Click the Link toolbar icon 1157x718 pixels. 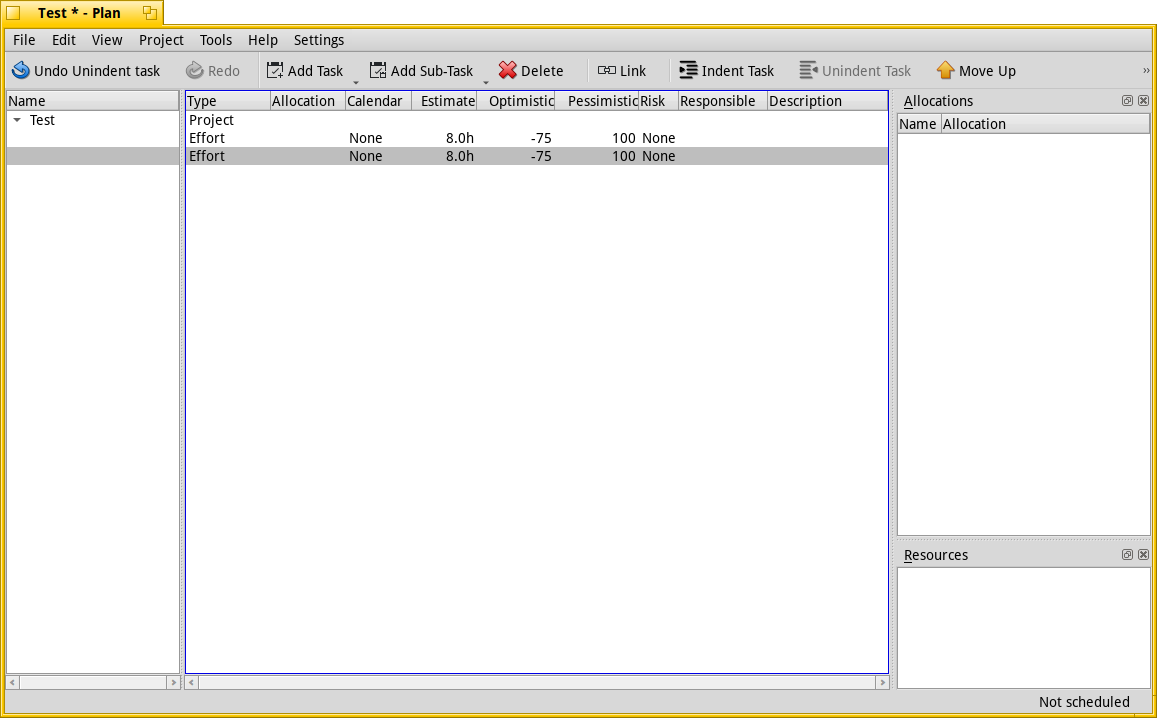[607, 70]
